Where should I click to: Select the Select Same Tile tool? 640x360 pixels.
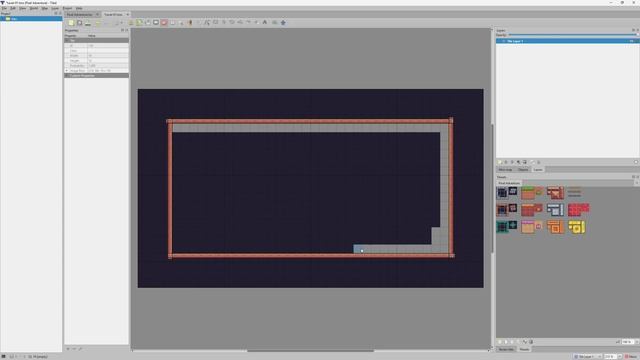tap(190, 22)
